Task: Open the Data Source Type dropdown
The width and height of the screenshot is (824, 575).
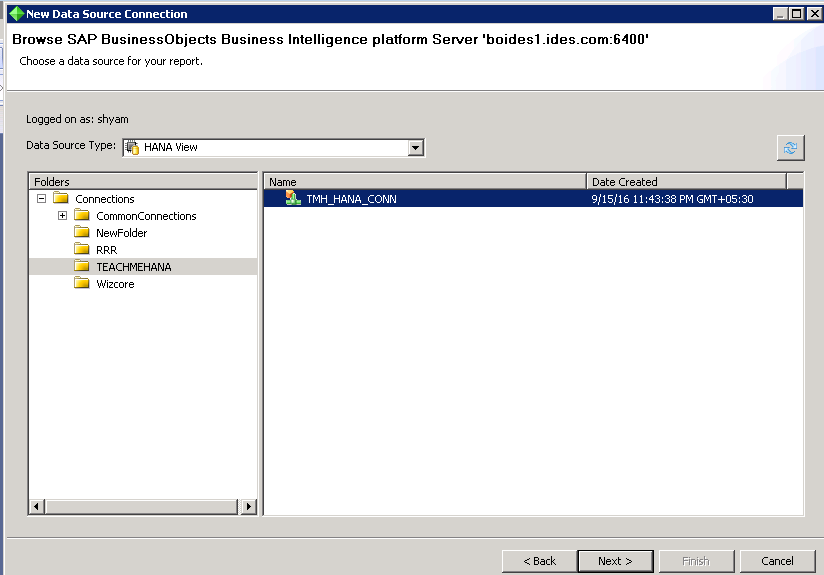Action: click(x=416, y=148)
